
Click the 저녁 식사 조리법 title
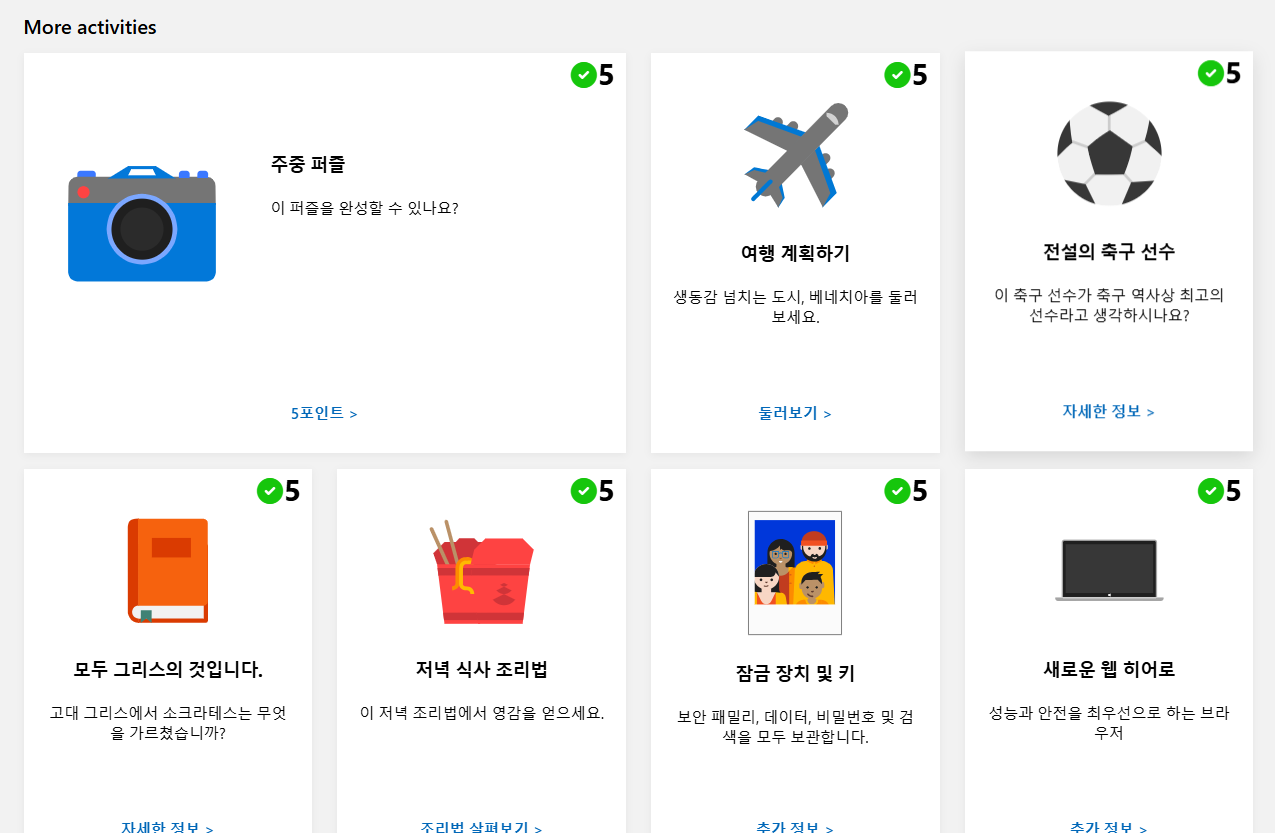(482, 669)
